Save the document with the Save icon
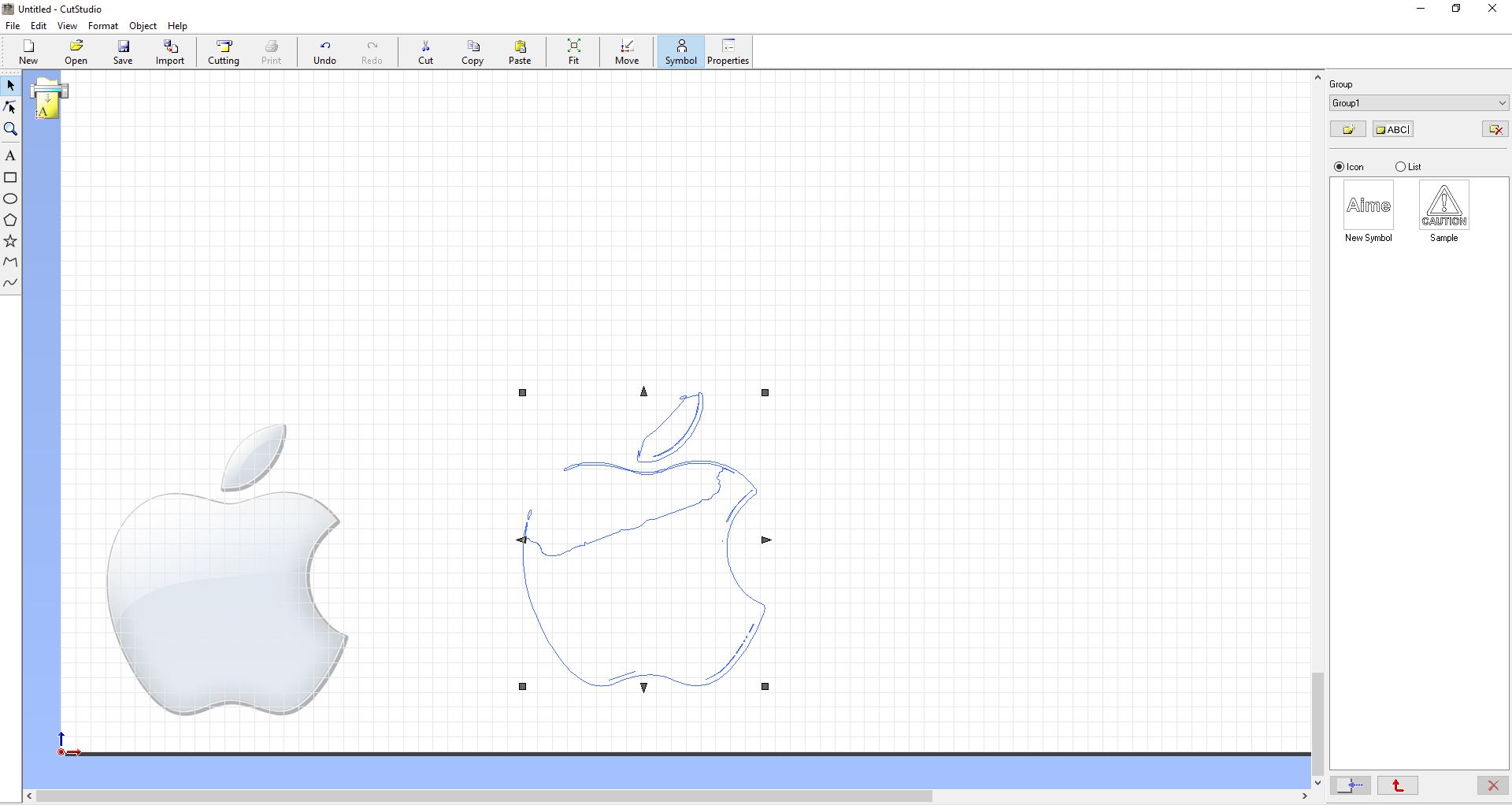 click(x=123, y=52)
